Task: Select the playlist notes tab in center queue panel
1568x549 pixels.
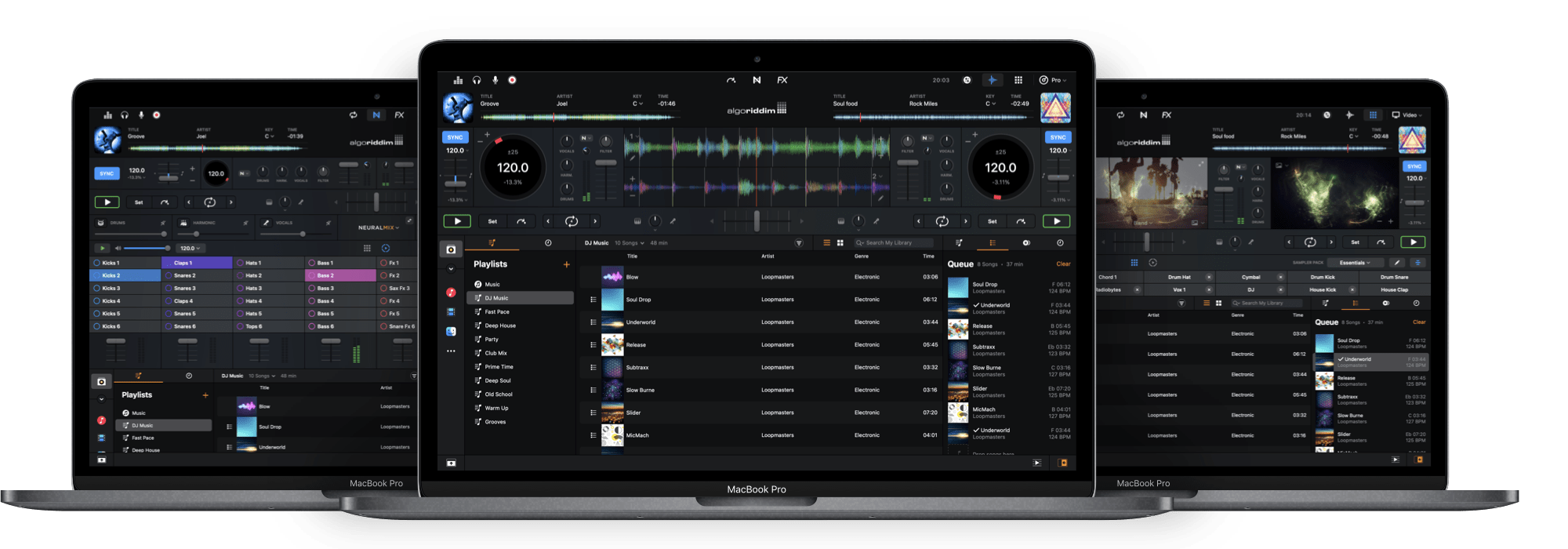Action: point(959,243)
